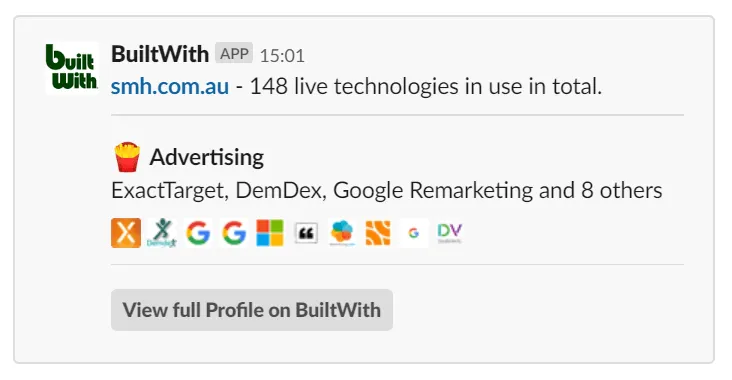The width and height of the screenshot is (732, 380).
Task: Click the orange ExactTarget X icon
Action: pos(126,232)
